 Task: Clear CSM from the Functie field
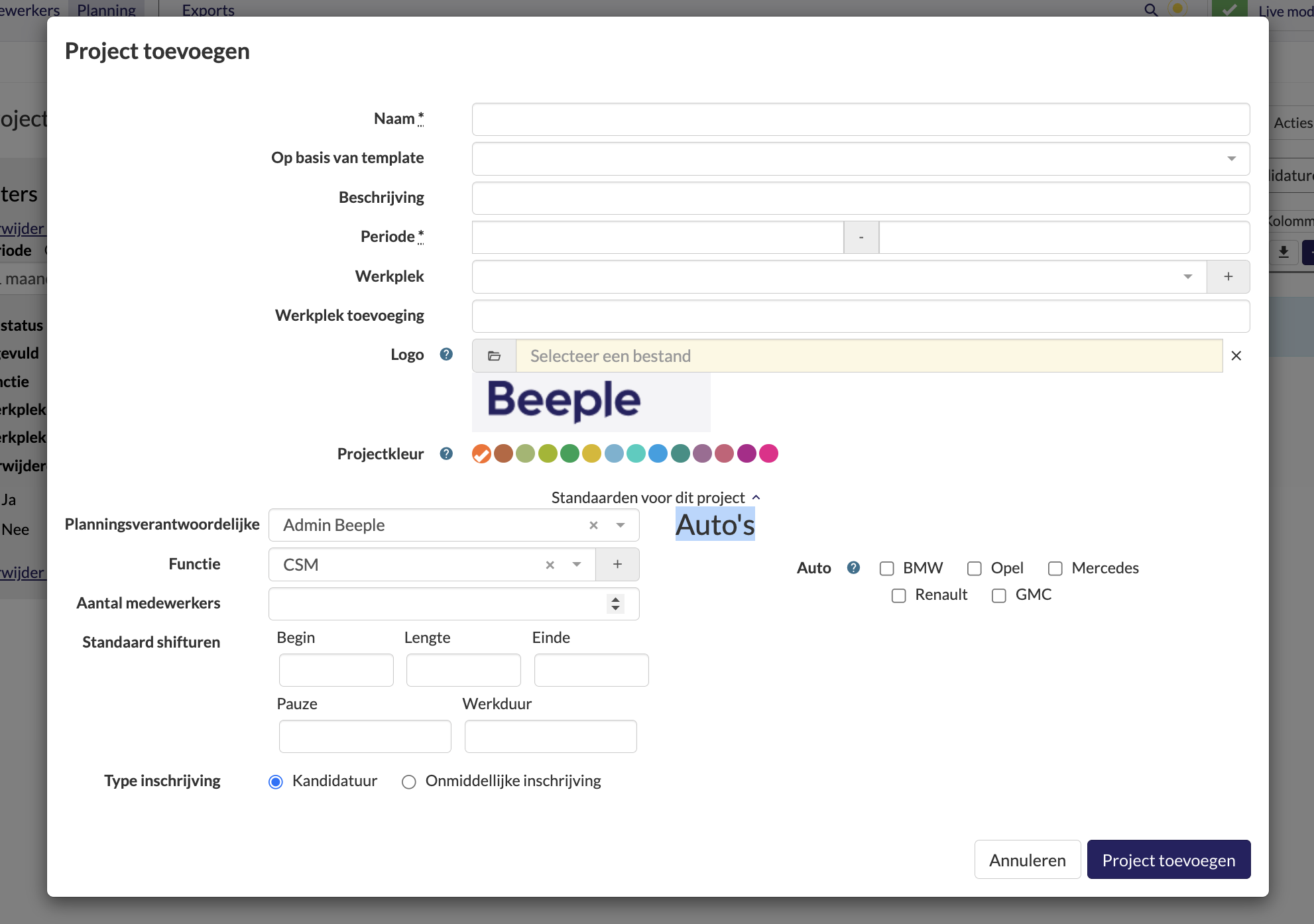coord(550,565)
